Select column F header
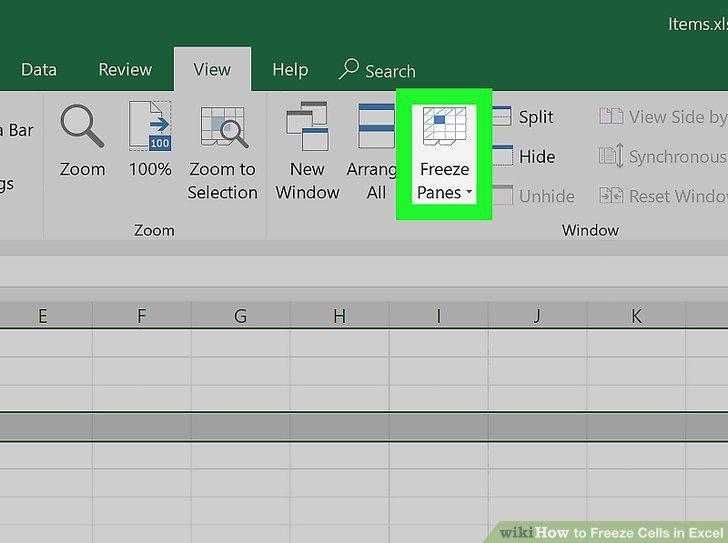 (x=142, y=316)
